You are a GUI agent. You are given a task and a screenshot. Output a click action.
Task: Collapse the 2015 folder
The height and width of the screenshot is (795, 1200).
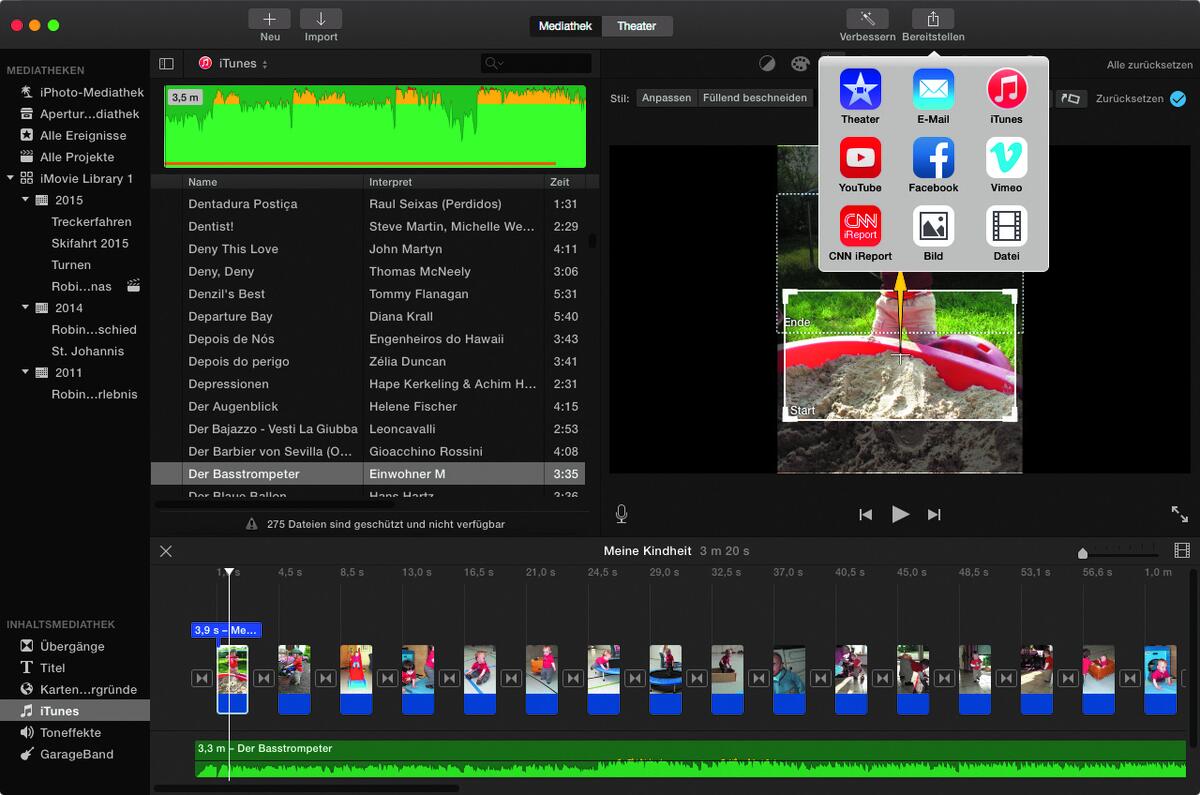[26, 200]
